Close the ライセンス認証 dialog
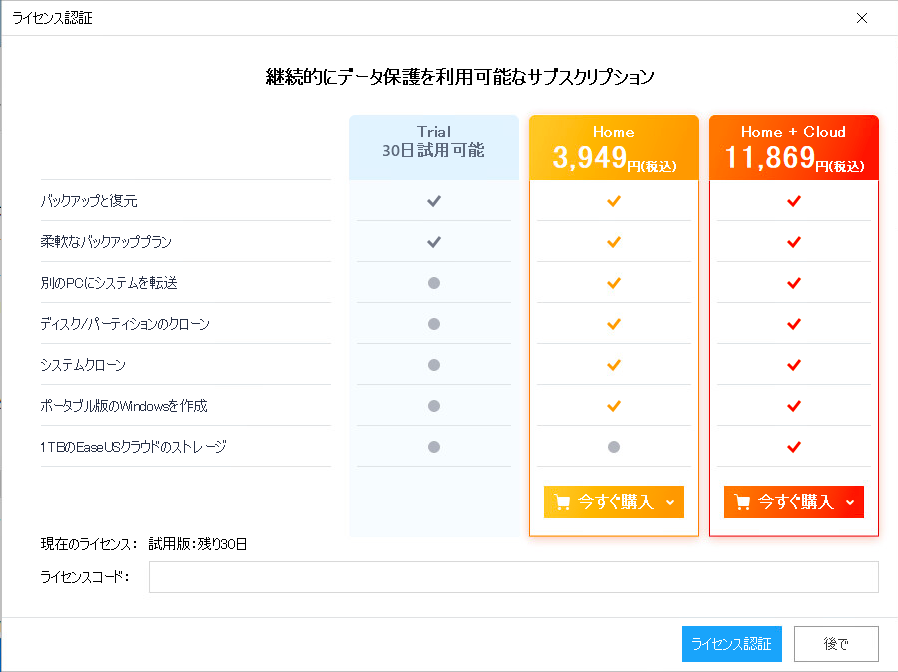Screen dimensions: 898x672 point(863,18)
